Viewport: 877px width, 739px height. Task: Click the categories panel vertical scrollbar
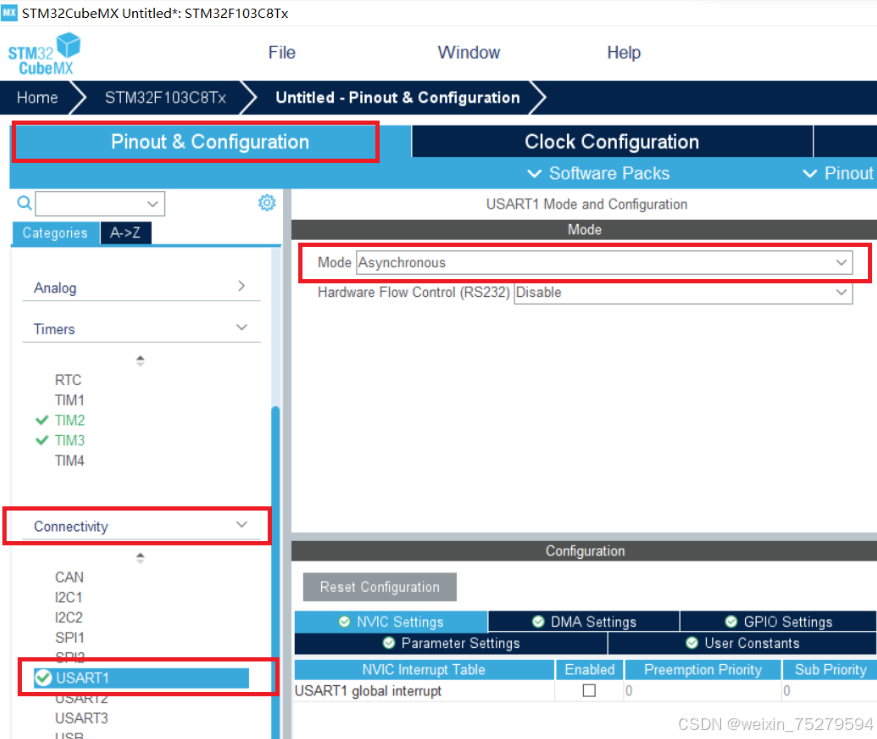tap(275, 571)
